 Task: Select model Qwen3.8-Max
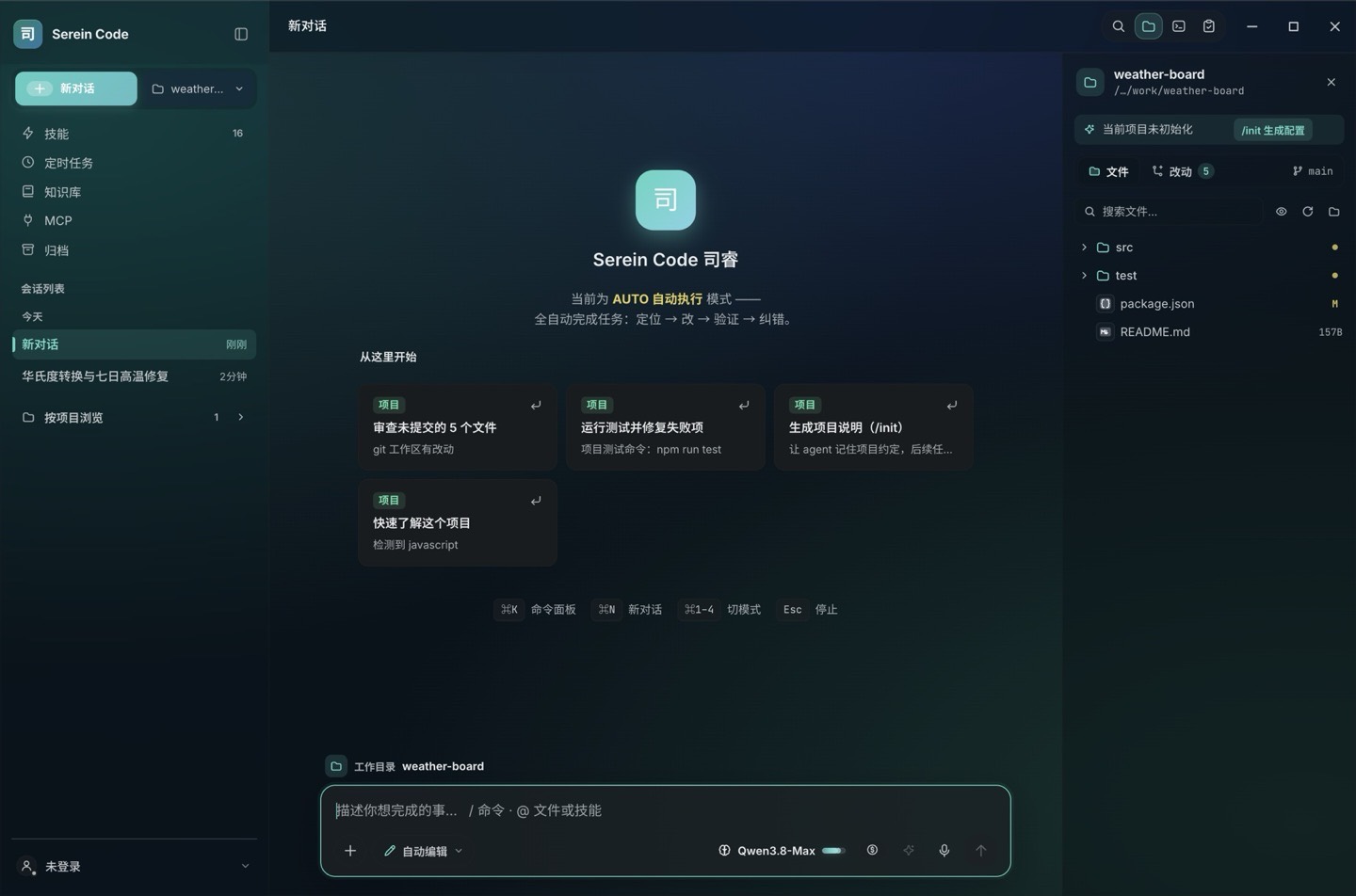tap(767, 851)
